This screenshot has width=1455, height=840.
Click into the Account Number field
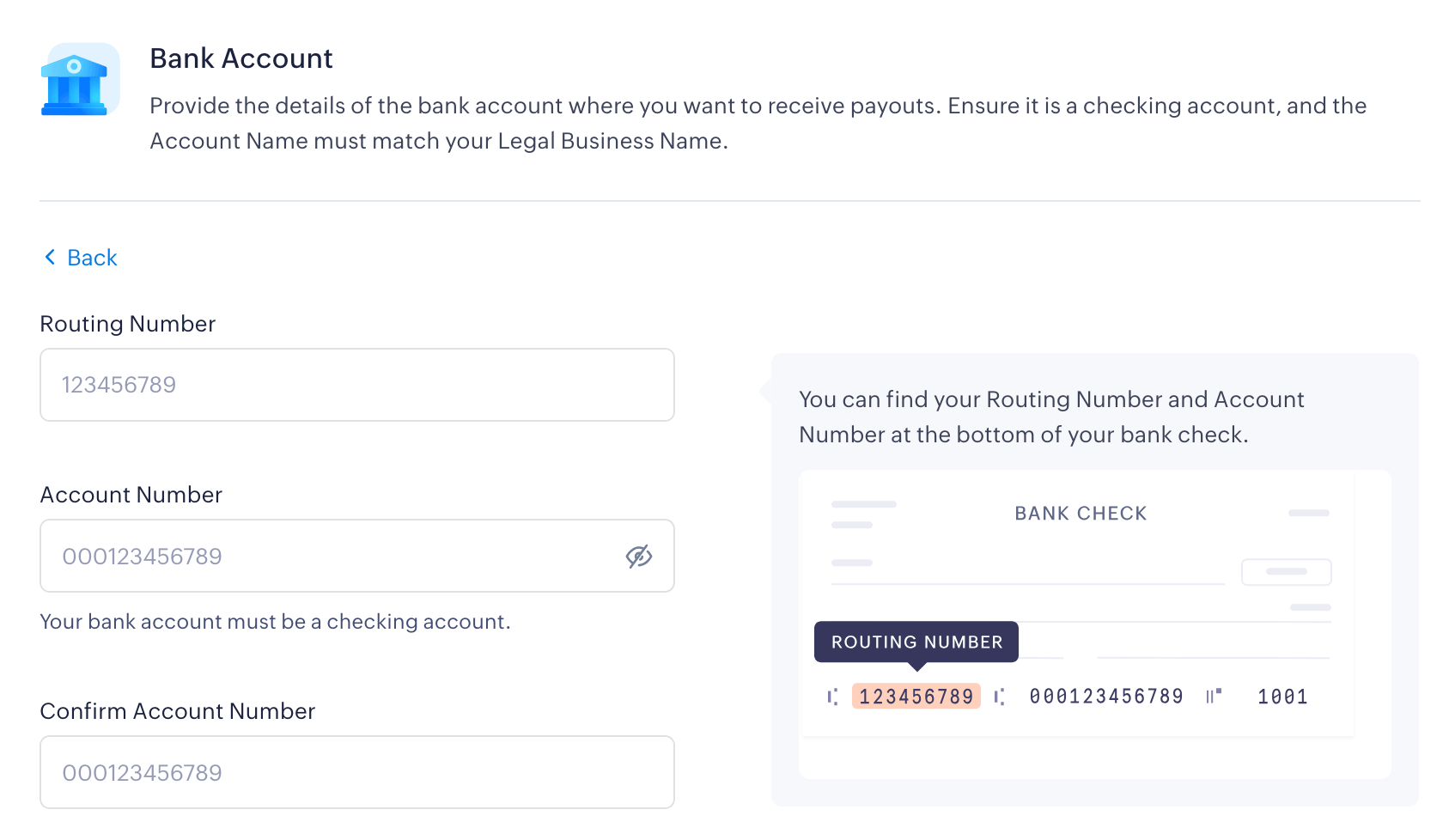coord(331,557)
